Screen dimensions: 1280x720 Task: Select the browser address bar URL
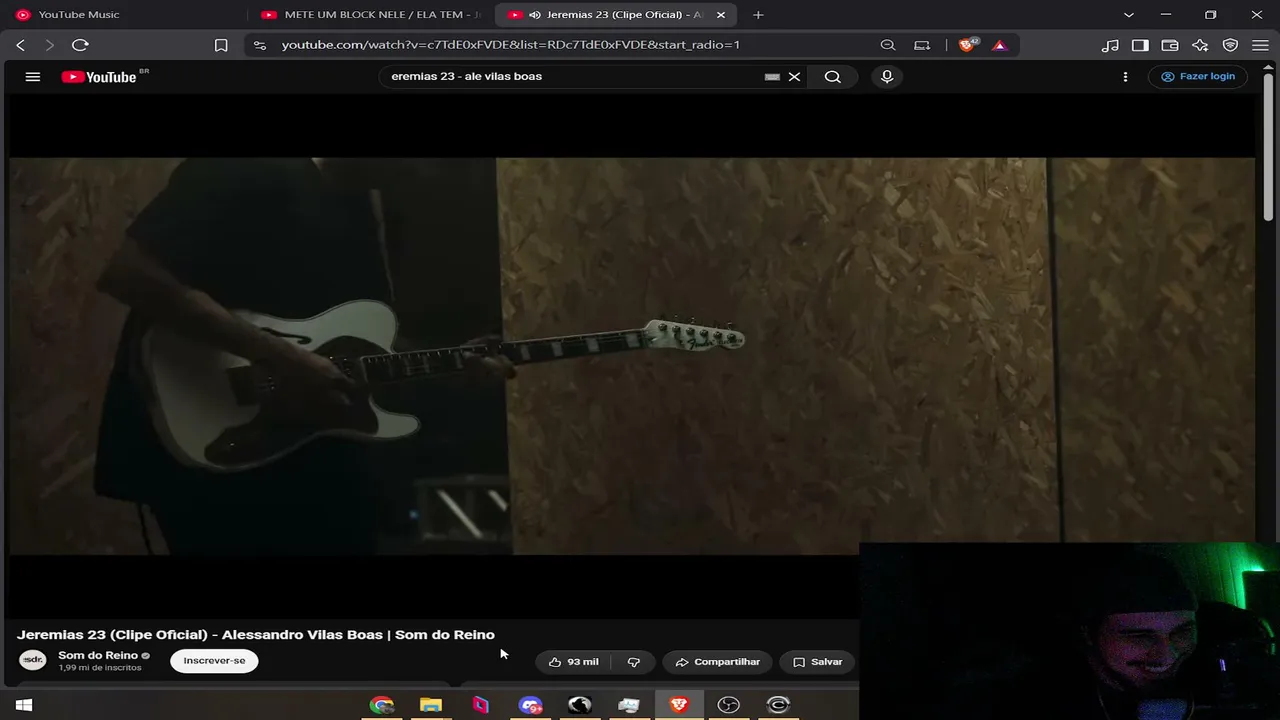(x=511, y=45)
